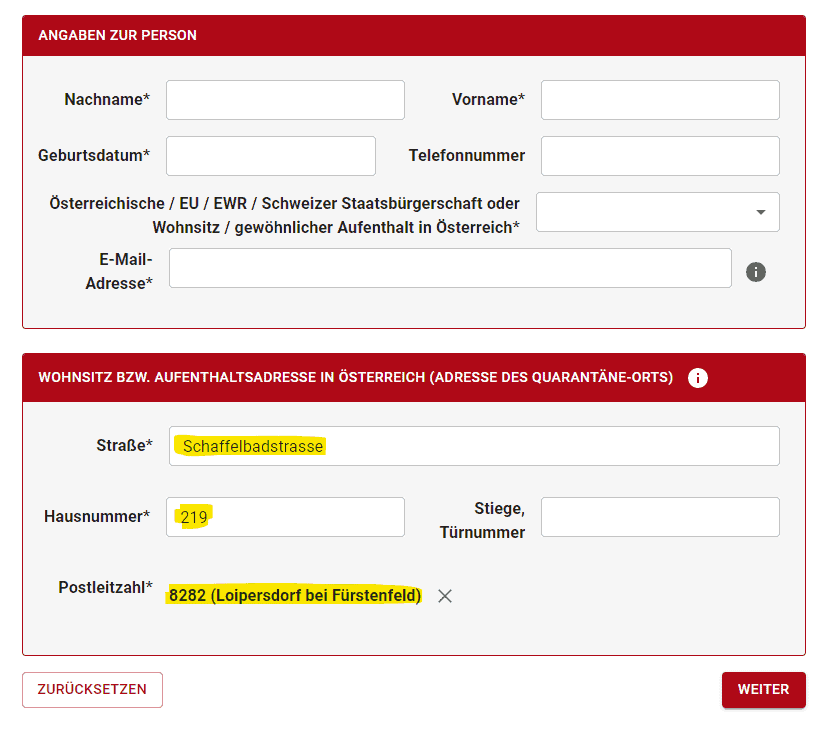Click the WEITER button to continue

[x=763, y=690]
